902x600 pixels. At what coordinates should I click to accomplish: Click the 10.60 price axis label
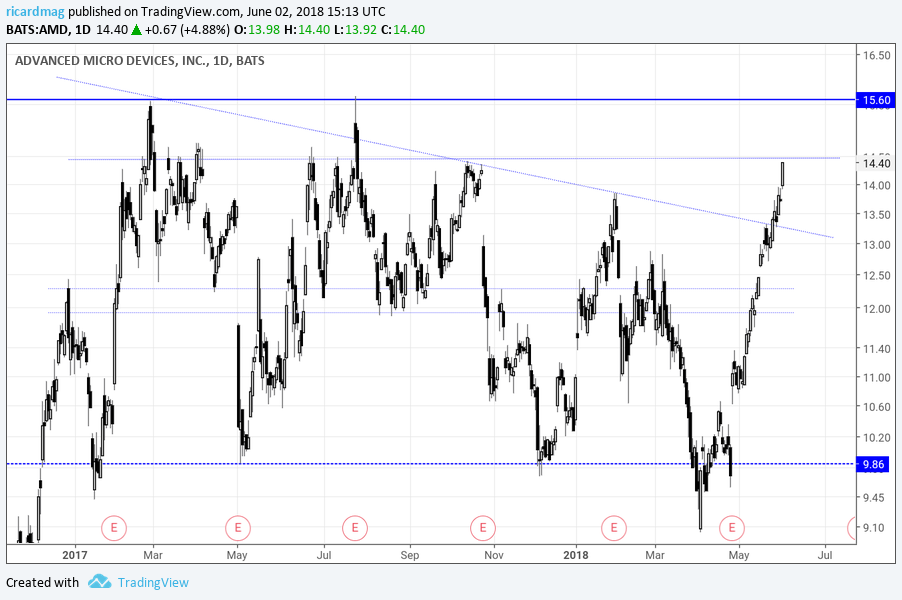876,407
